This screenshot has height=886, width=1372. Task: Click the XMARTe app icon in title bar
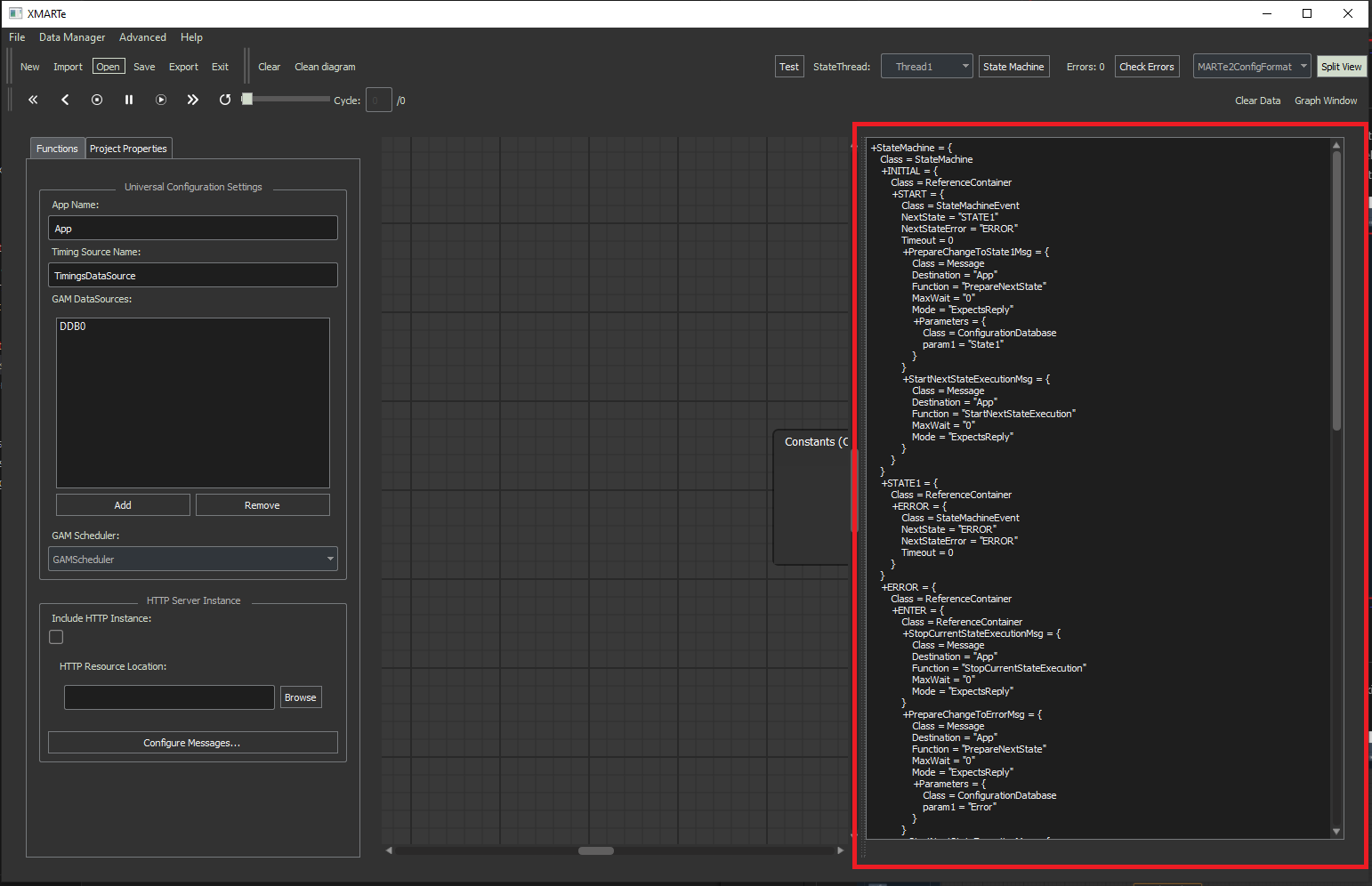(x=15, y=13)
